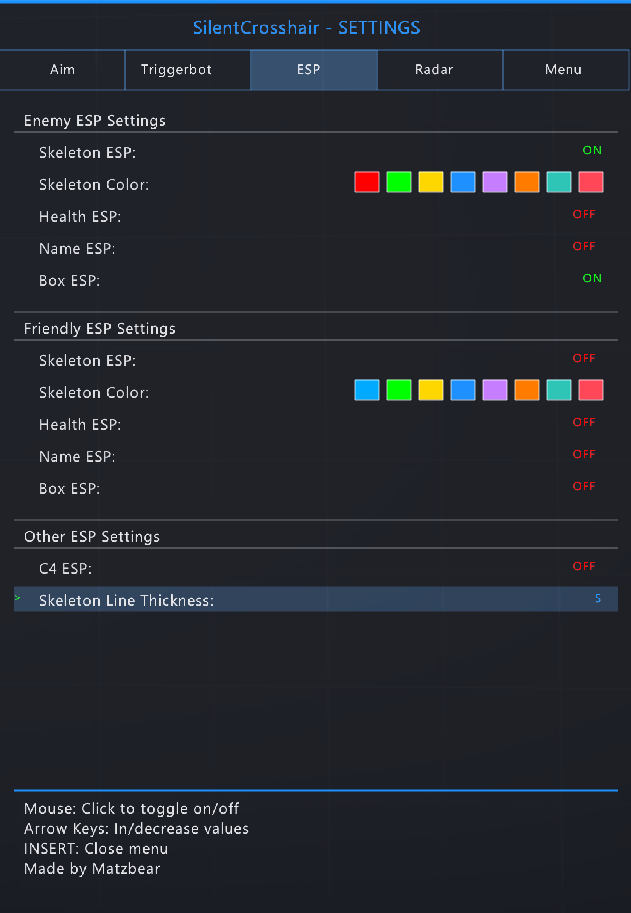Open the Triggerbot settings tab
The height and width of the screenshot is (913, 631).
(187, 69)
